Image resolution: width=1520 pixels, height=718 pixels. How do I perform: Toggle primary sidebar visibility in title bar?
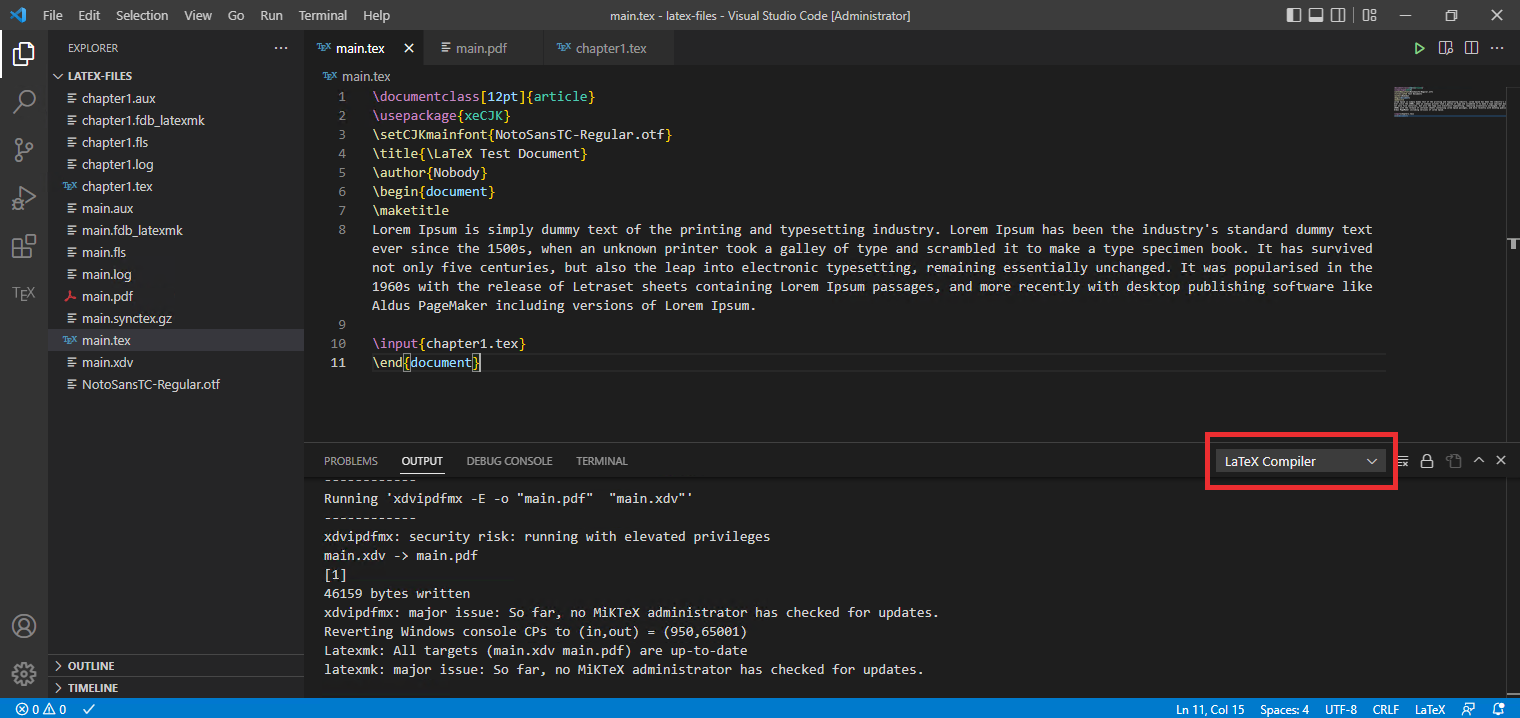(x=1294, y=15)
